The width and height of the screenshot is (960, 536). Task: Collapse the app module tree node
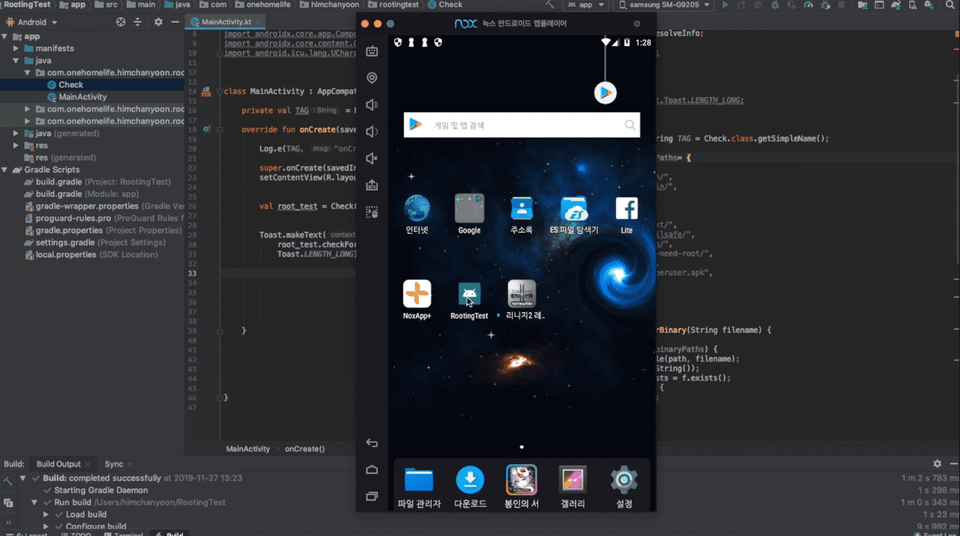5,37
